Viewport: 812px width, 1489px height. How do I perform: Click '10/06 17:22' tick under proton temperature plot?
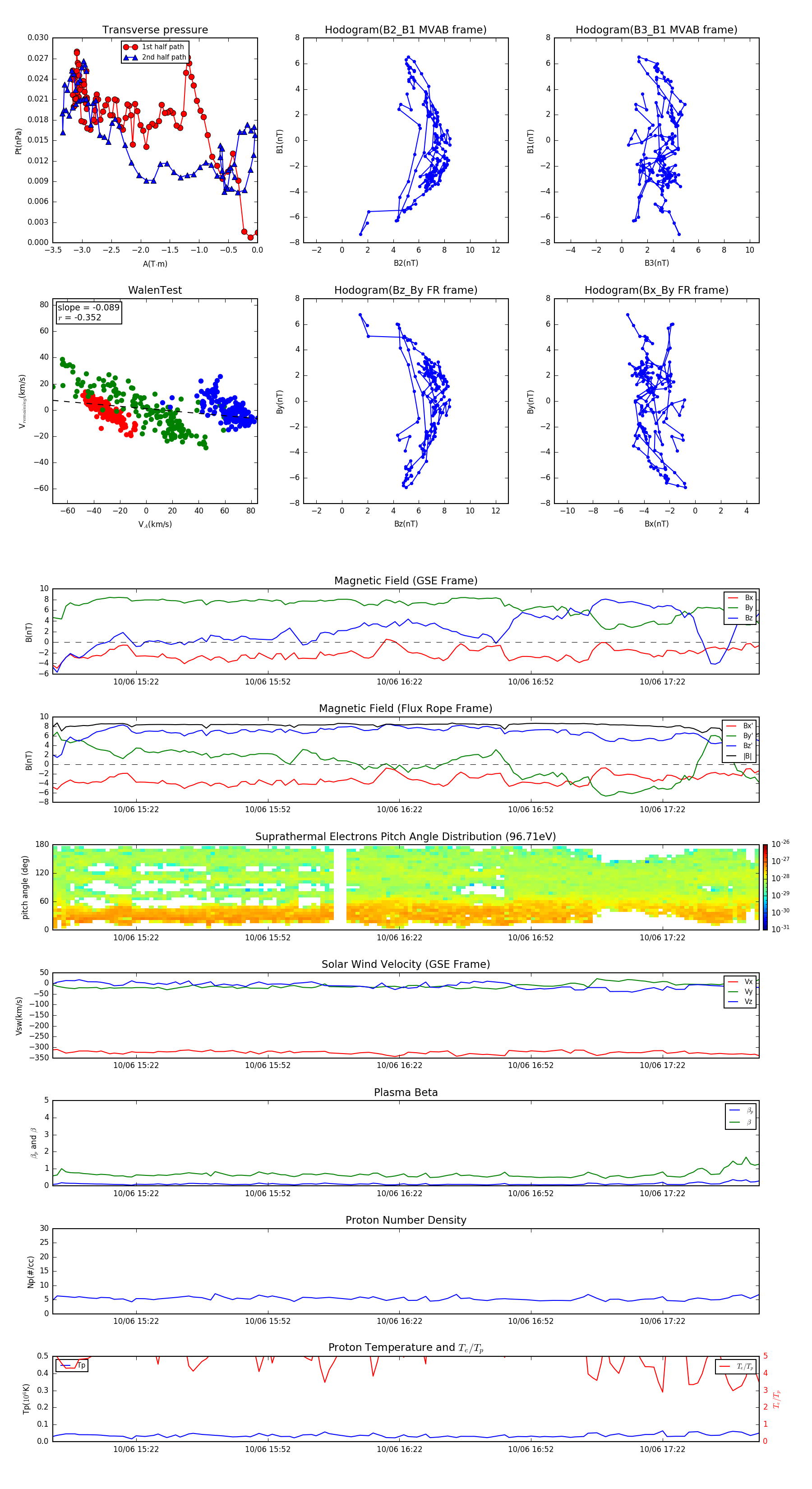point(662,1449)
